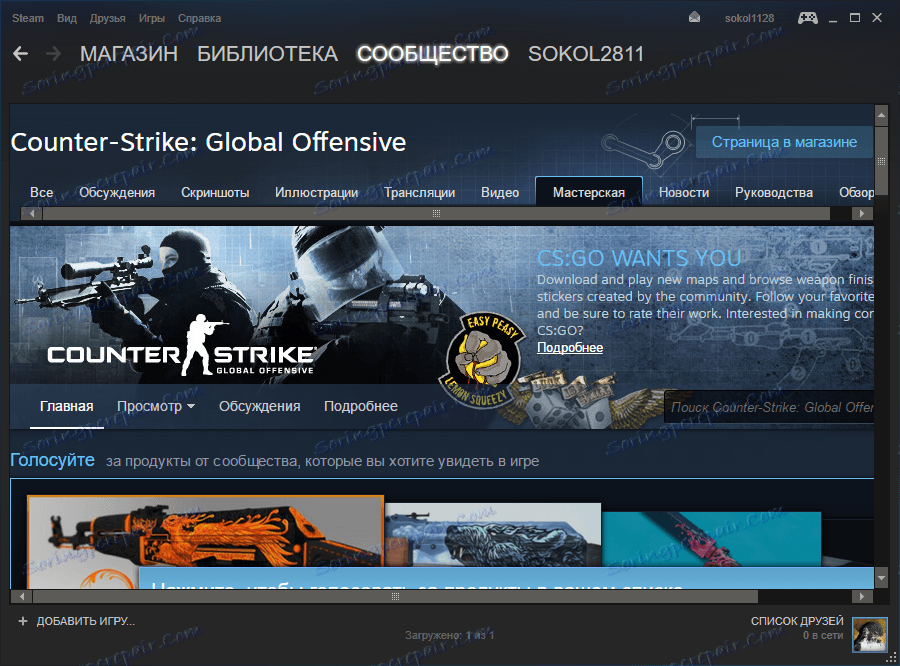Click Страница в магазине button
Image resolution: width=900 pixels, height=666 pixels.
pyautogui.click(x=784, y=142)
